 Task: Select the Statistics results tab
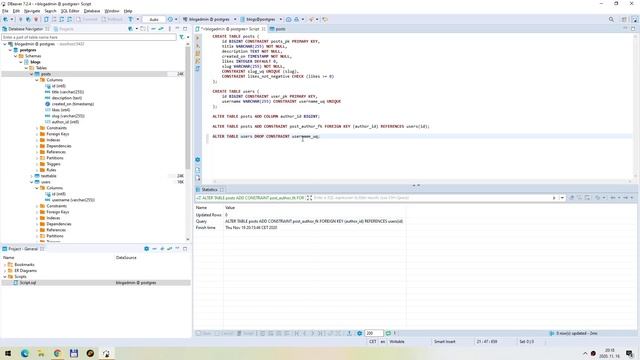tap(209, 190)
